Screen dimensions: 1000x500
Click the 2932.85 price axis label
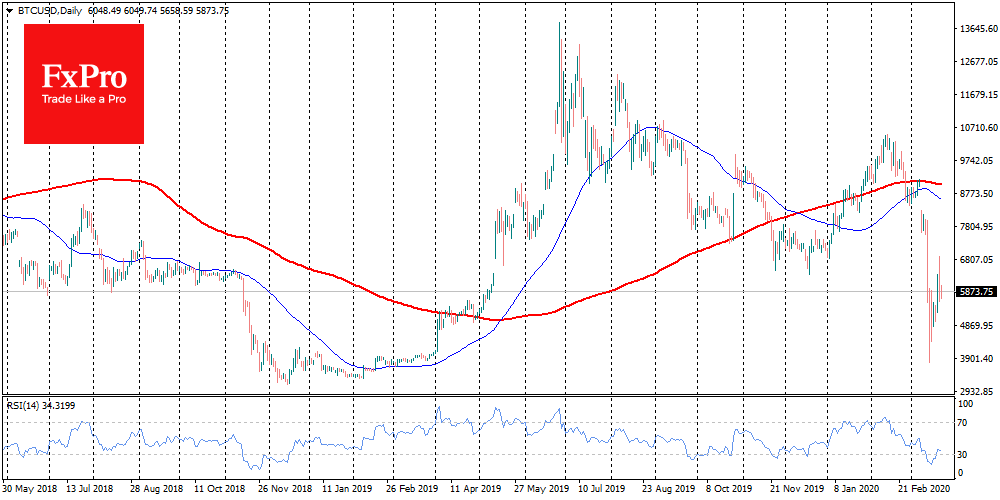(977, 391)
